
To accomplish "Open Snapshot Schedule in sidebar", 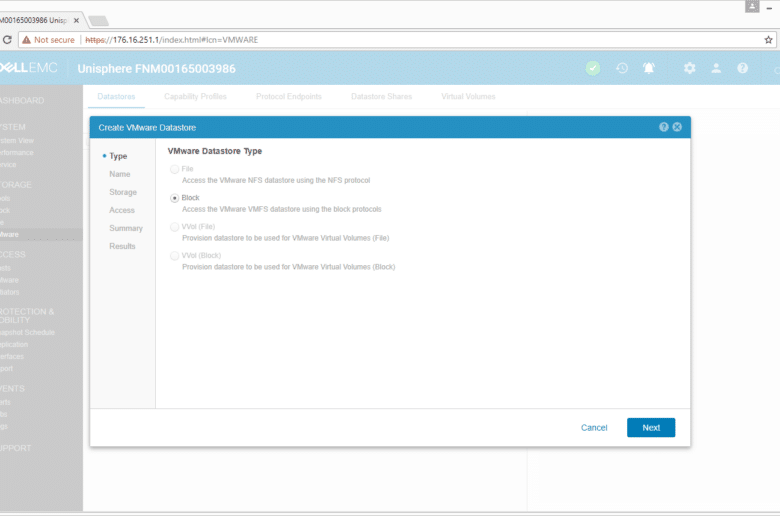I will (27, 332).
